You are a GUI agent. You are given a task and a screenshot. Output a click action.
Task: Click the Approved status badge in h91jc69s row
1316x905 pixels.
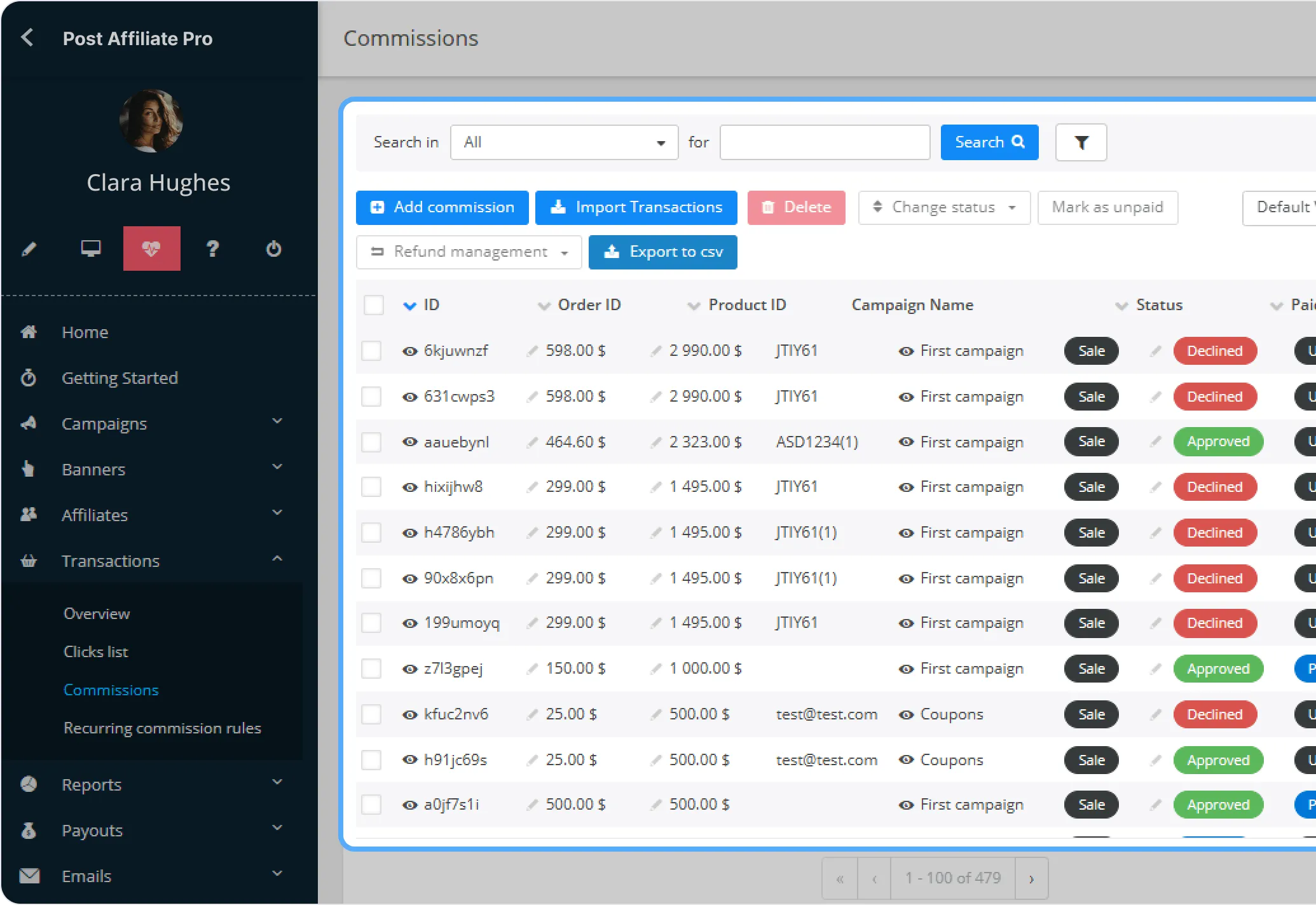(x=1218, y=760)
